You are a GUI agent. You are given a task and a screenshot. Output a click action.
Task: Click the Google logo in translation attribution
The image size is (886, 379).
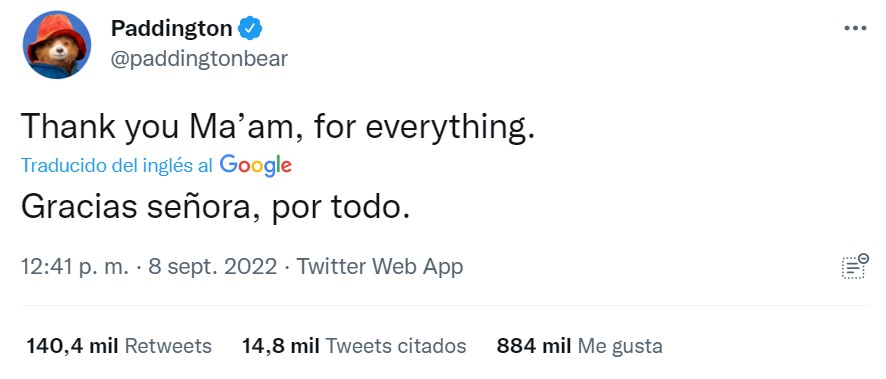click(x=255, y=165)
